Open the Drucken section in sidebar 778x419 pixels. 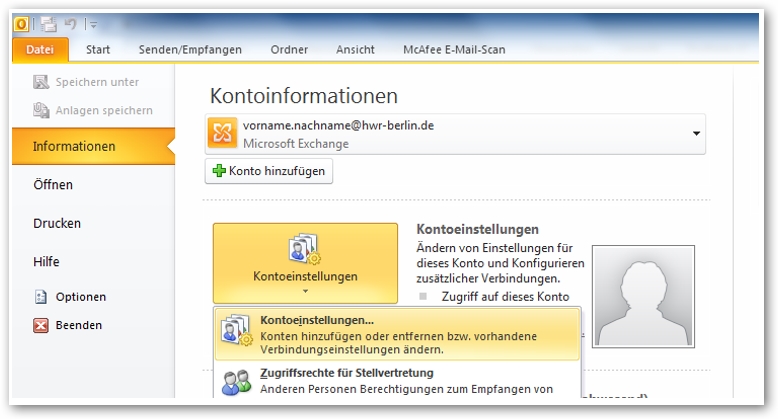57,223
